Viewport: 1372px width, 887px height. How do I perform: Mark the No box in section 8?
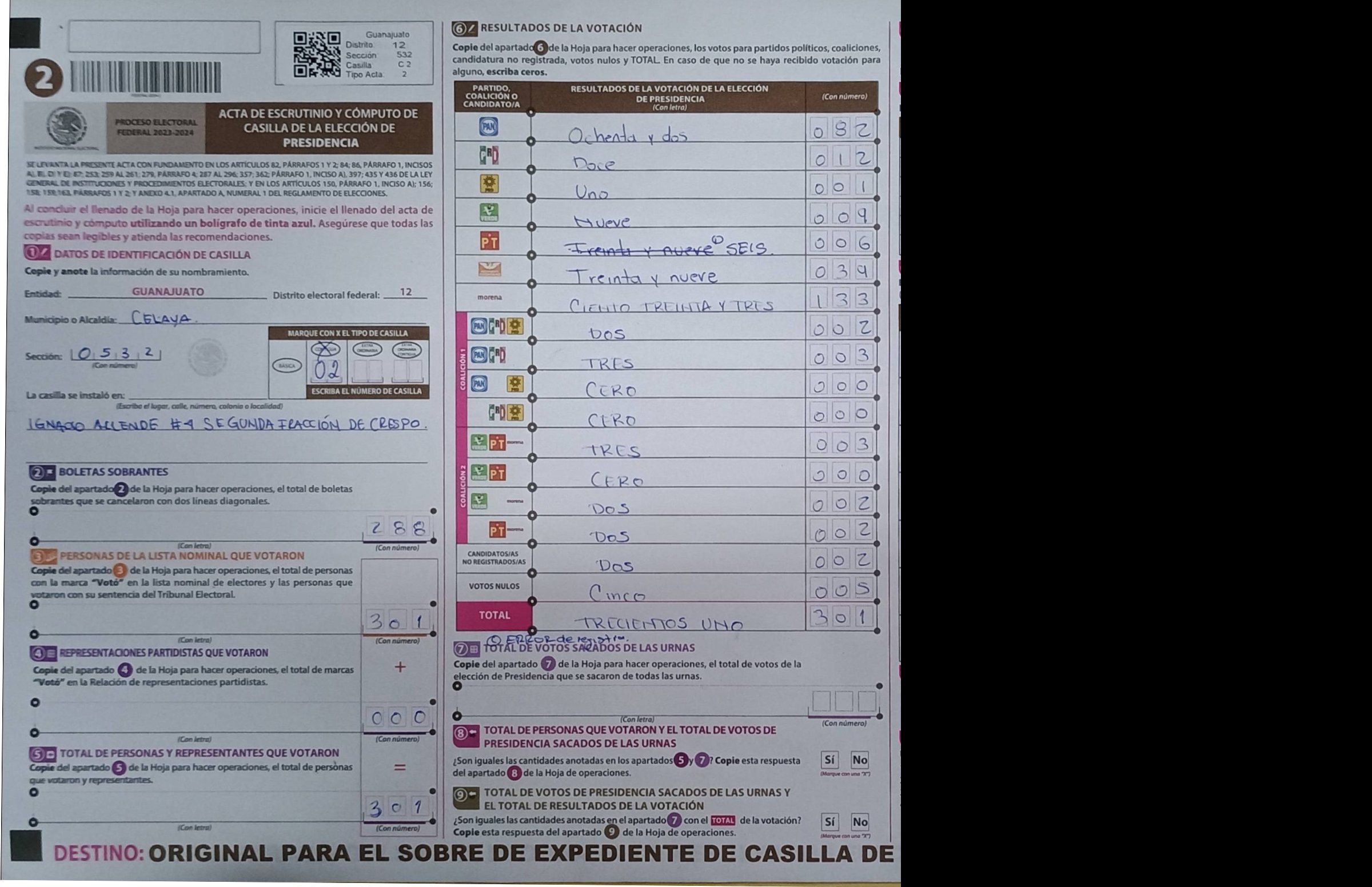[x=859, y=760]
